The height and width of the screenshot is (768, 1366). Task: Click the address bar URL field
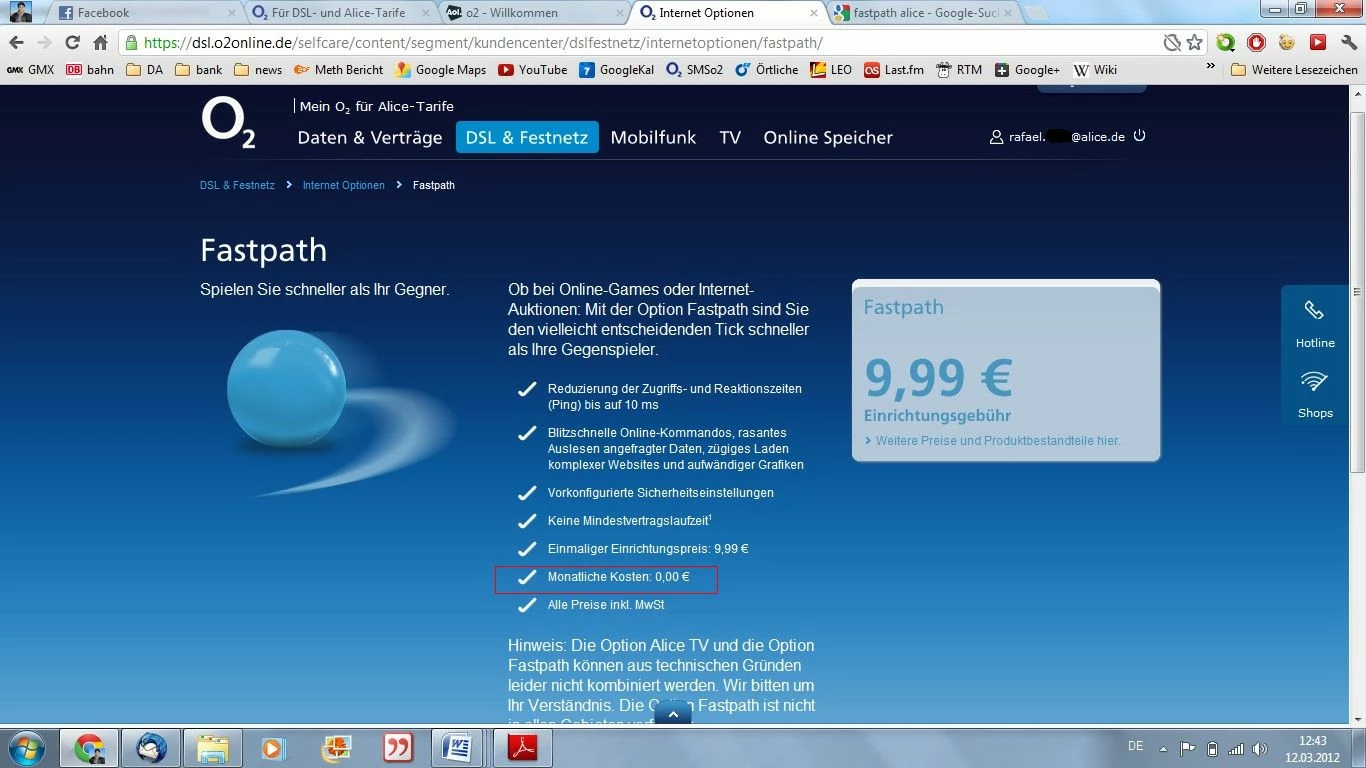[640, 43]
